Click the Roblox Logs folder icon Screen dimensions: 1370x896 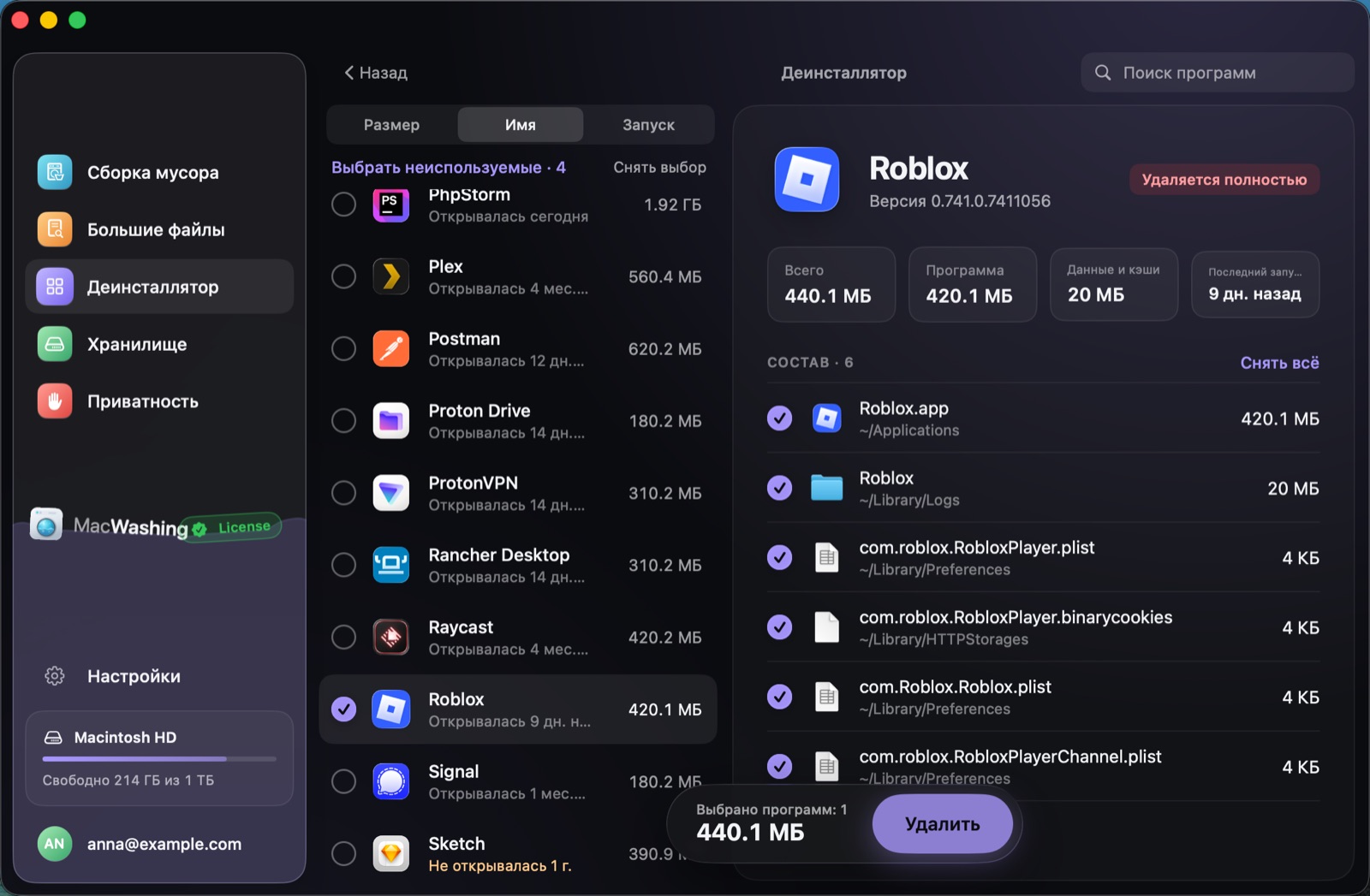(x=826, y=488)
